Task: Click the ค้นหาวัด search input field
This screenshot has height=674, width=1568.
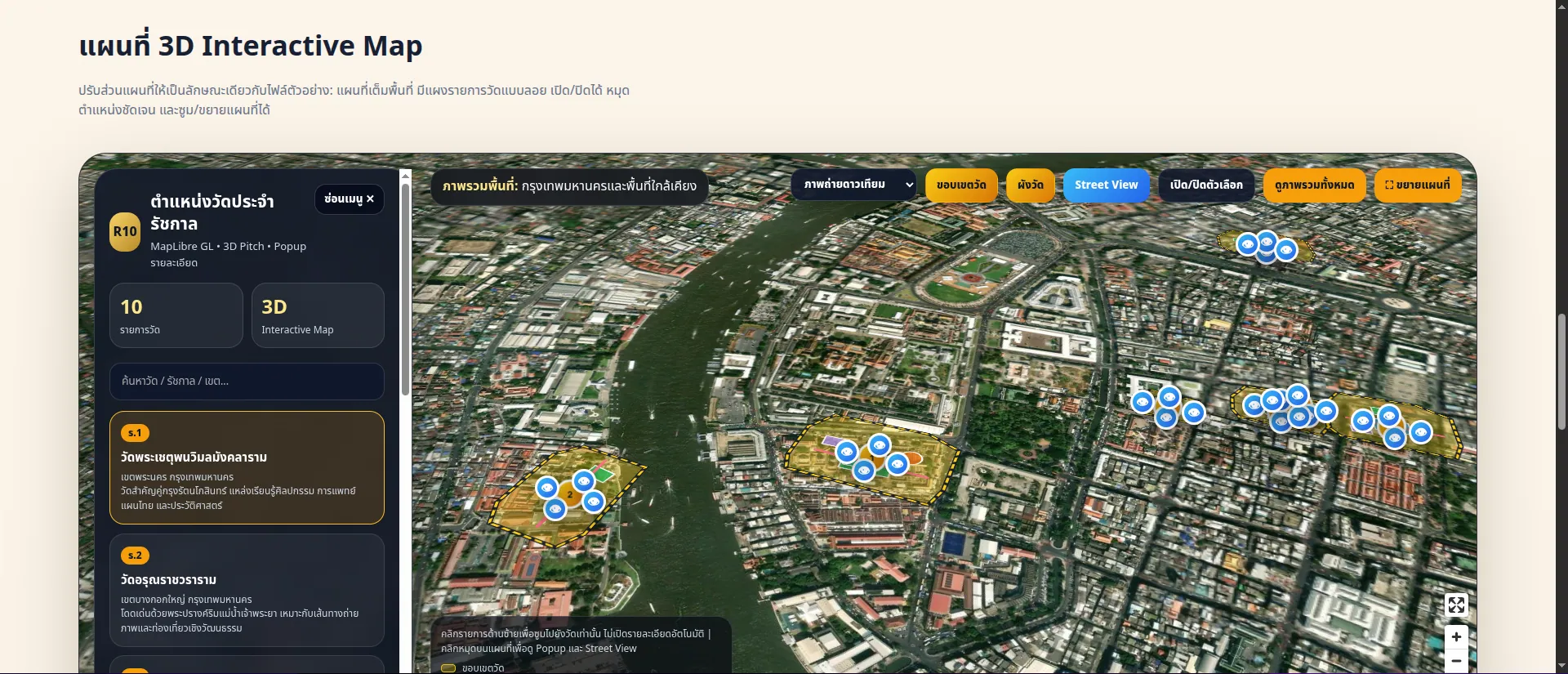Action: pyautogui.click(x=247, y=382)
